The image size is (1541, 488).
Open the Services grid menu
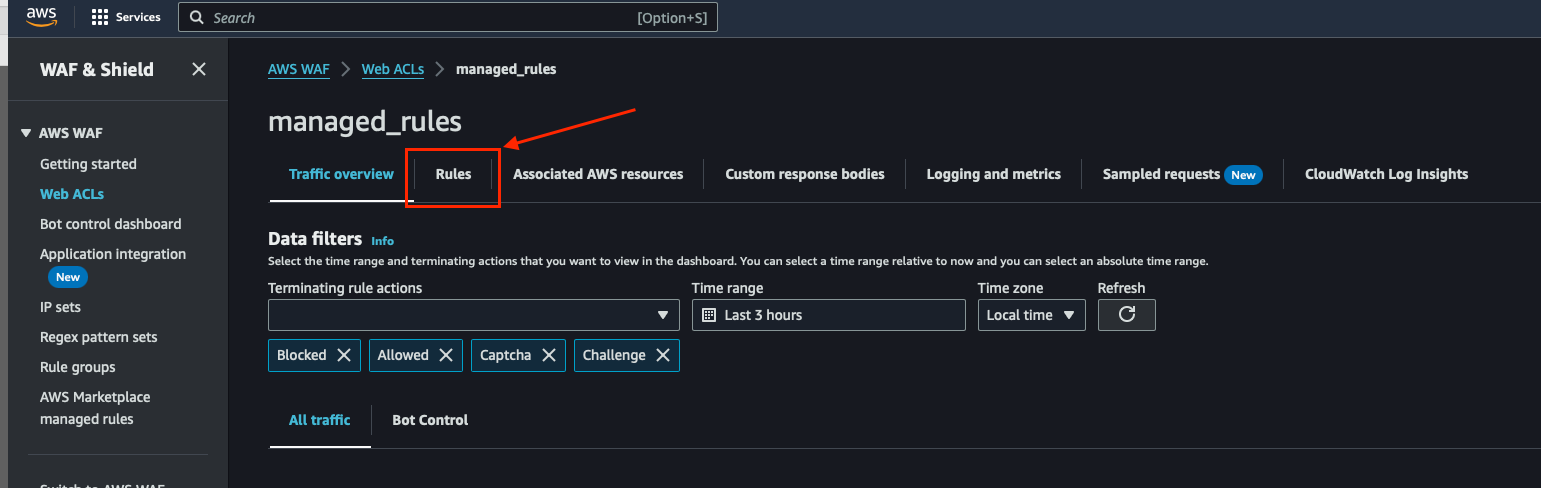point(100,17)
